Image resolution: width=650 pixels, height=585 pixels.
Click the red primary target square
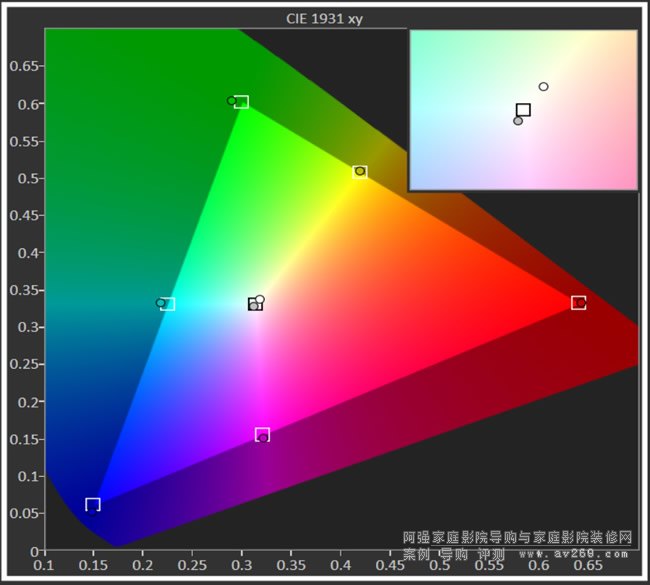click(578, 302)
